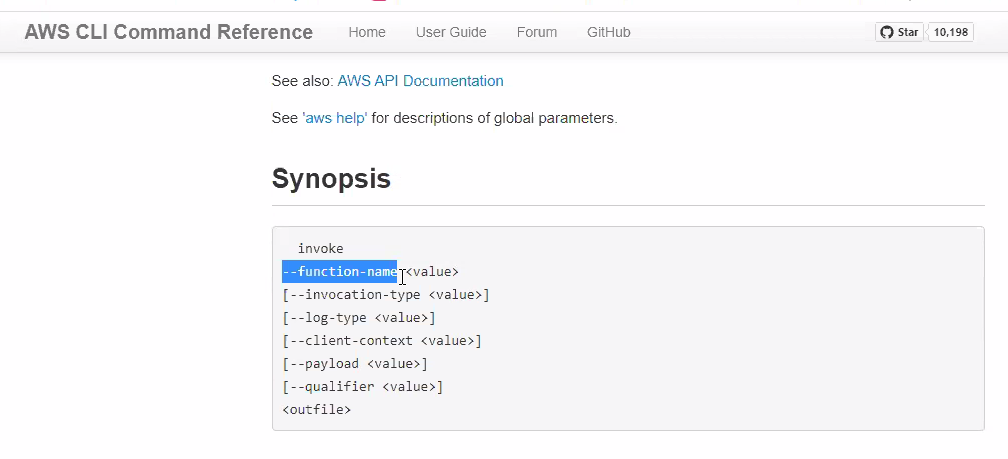This screenshot has width=1008, height=459.
Task: Click the 'See also:' text
Action: pos(302,81)
